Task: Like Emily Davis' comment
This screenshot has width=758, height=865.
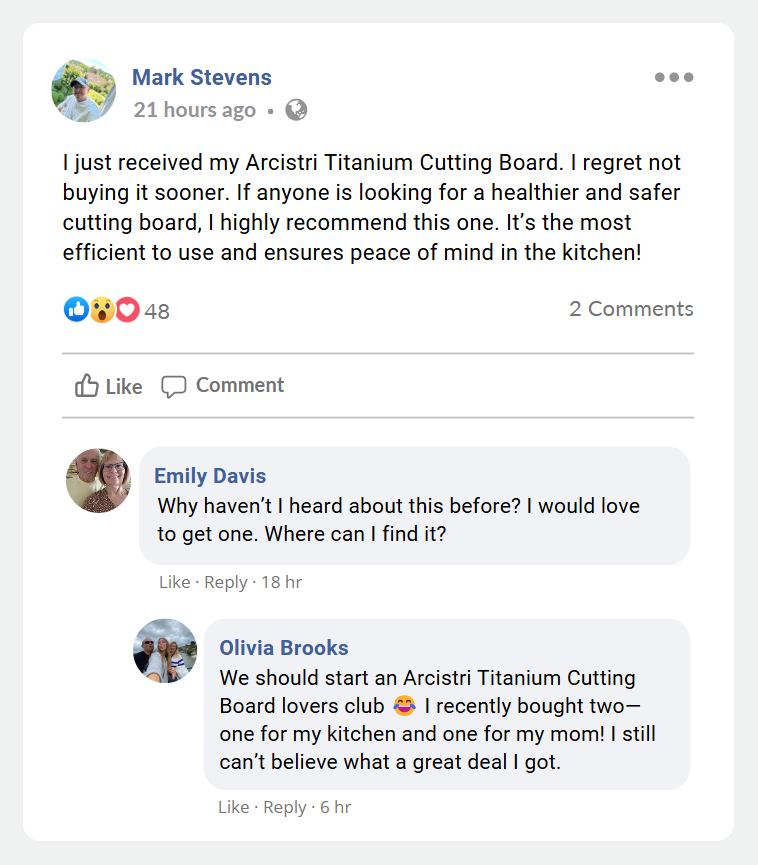Action: pyautogui.click(x=174, y=582)
